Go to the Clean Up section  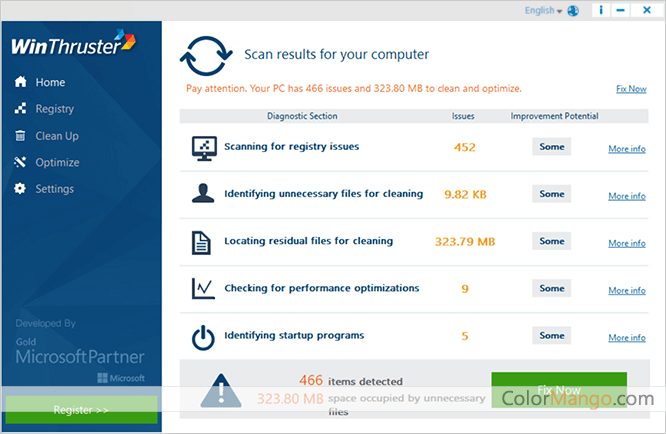57,136
